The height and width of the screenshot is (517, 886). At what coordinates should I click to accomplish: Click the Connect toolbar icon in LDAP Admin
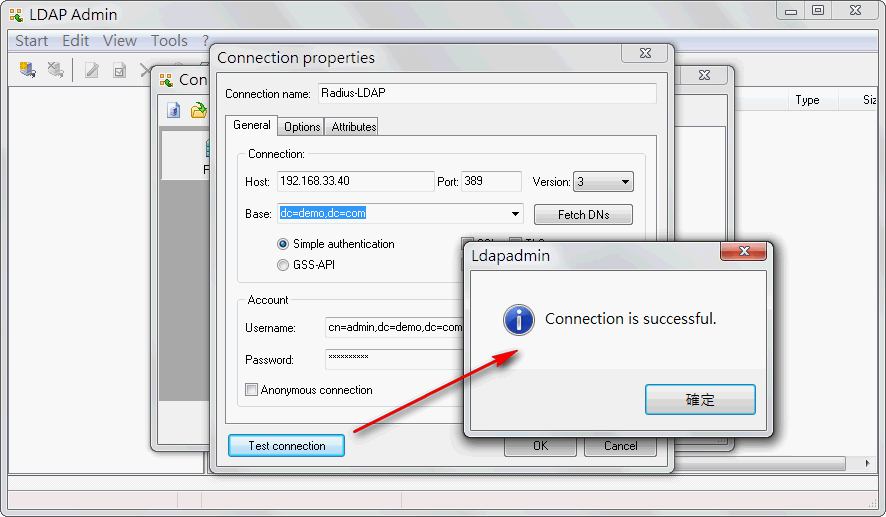point(27,69)
